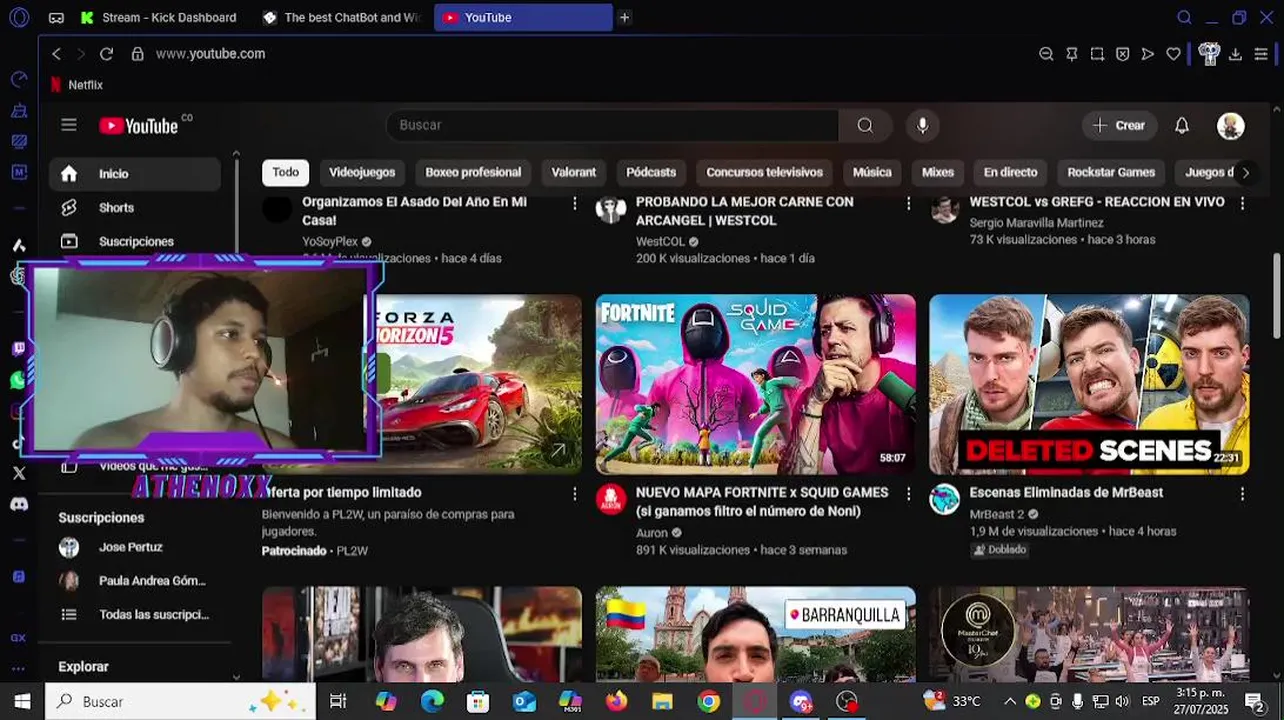Show Todas las suscripciones list
Image resolution: width=1284 pixels, height=720 pixels.
135,615
